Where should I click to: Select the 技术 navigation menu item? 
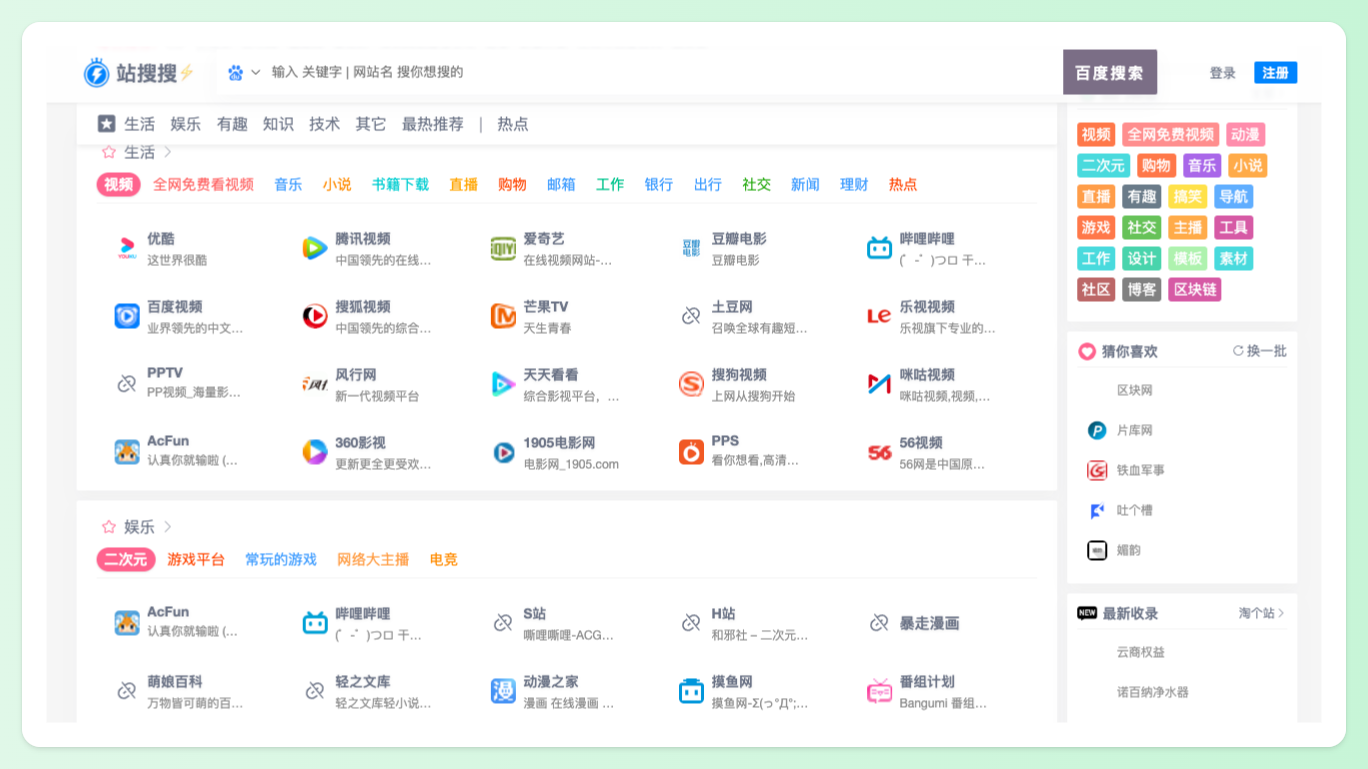(324, 124)
